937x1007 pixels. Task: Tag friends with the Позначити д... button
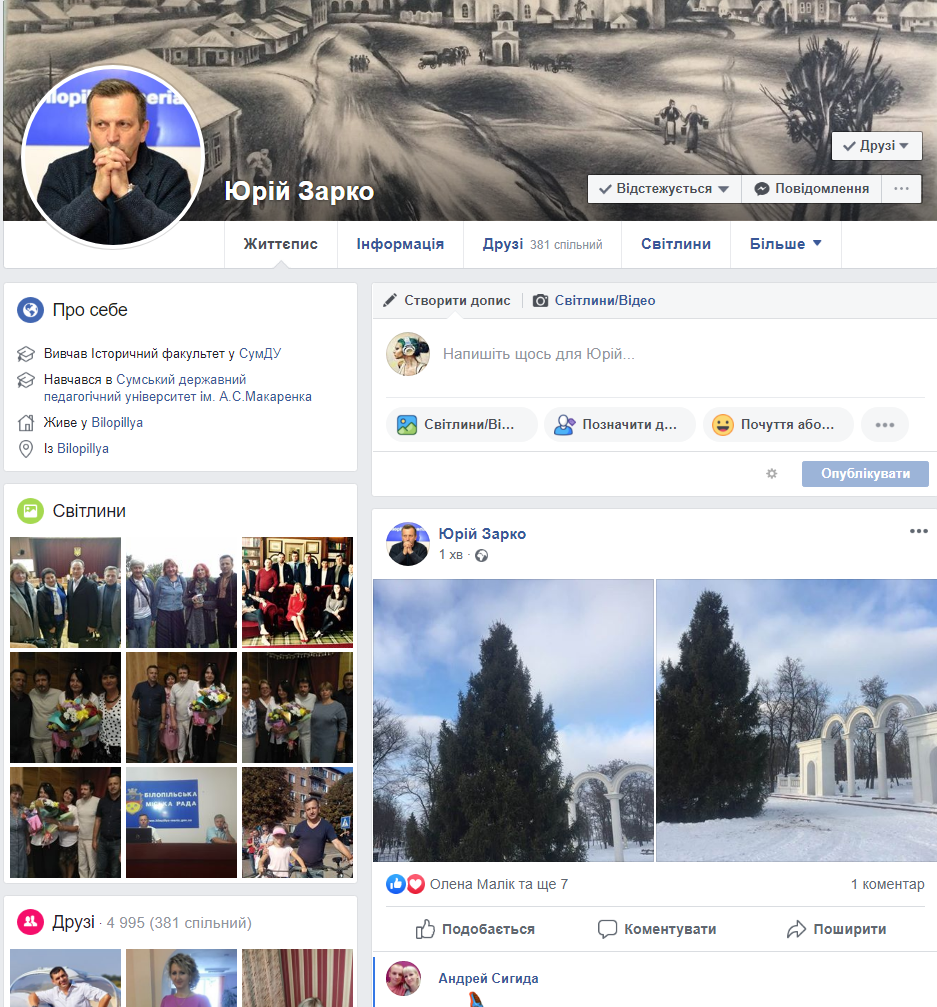pyautogui.click(x=620, y=425)
